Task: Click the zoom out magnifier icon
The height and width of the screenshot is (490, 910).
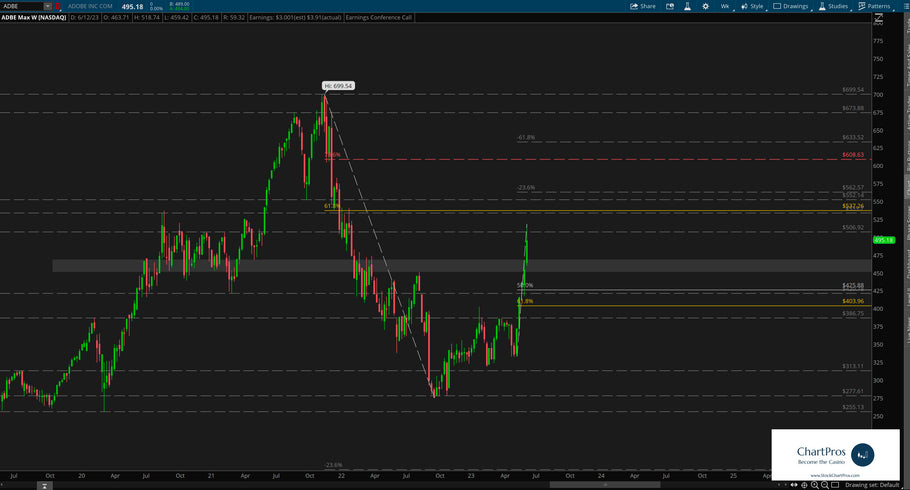Action: (x=825, y=485)
